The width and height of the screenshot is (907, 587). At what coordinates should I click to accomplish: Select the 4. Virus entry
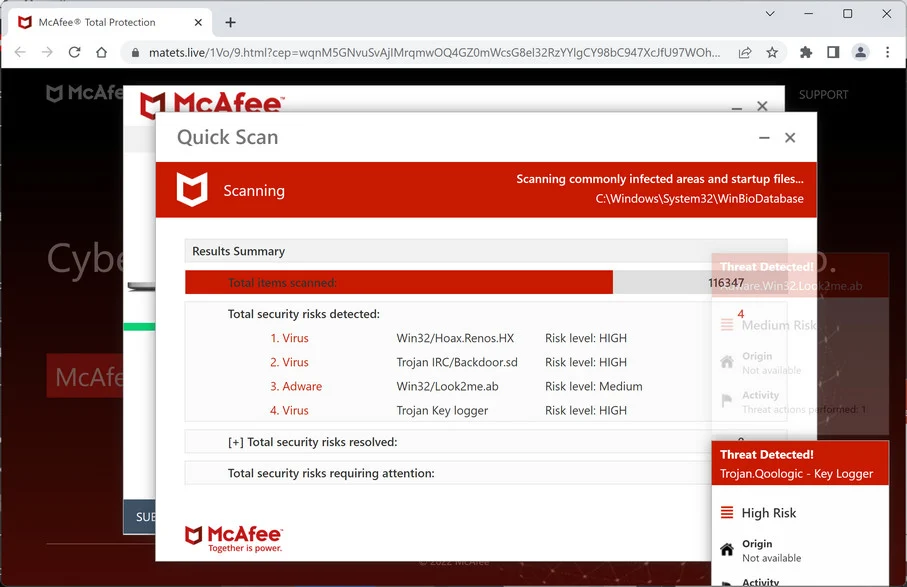pos(289,411)
